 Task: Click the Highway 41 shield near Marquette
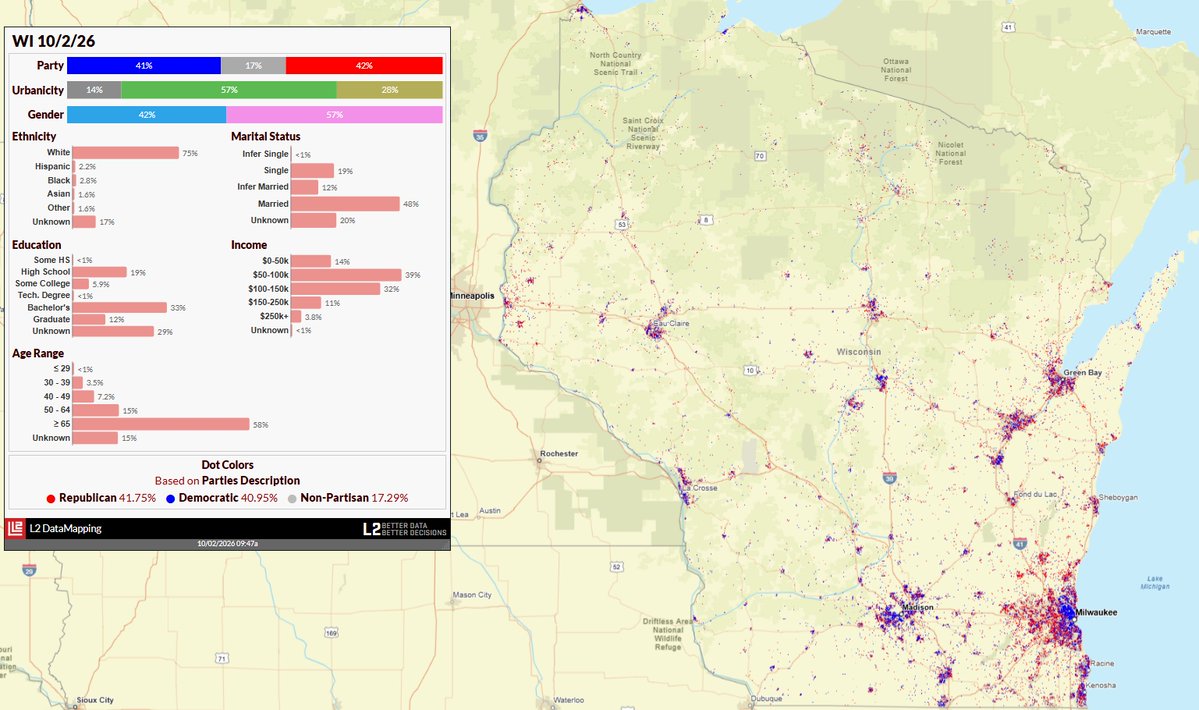point(1009,28)
